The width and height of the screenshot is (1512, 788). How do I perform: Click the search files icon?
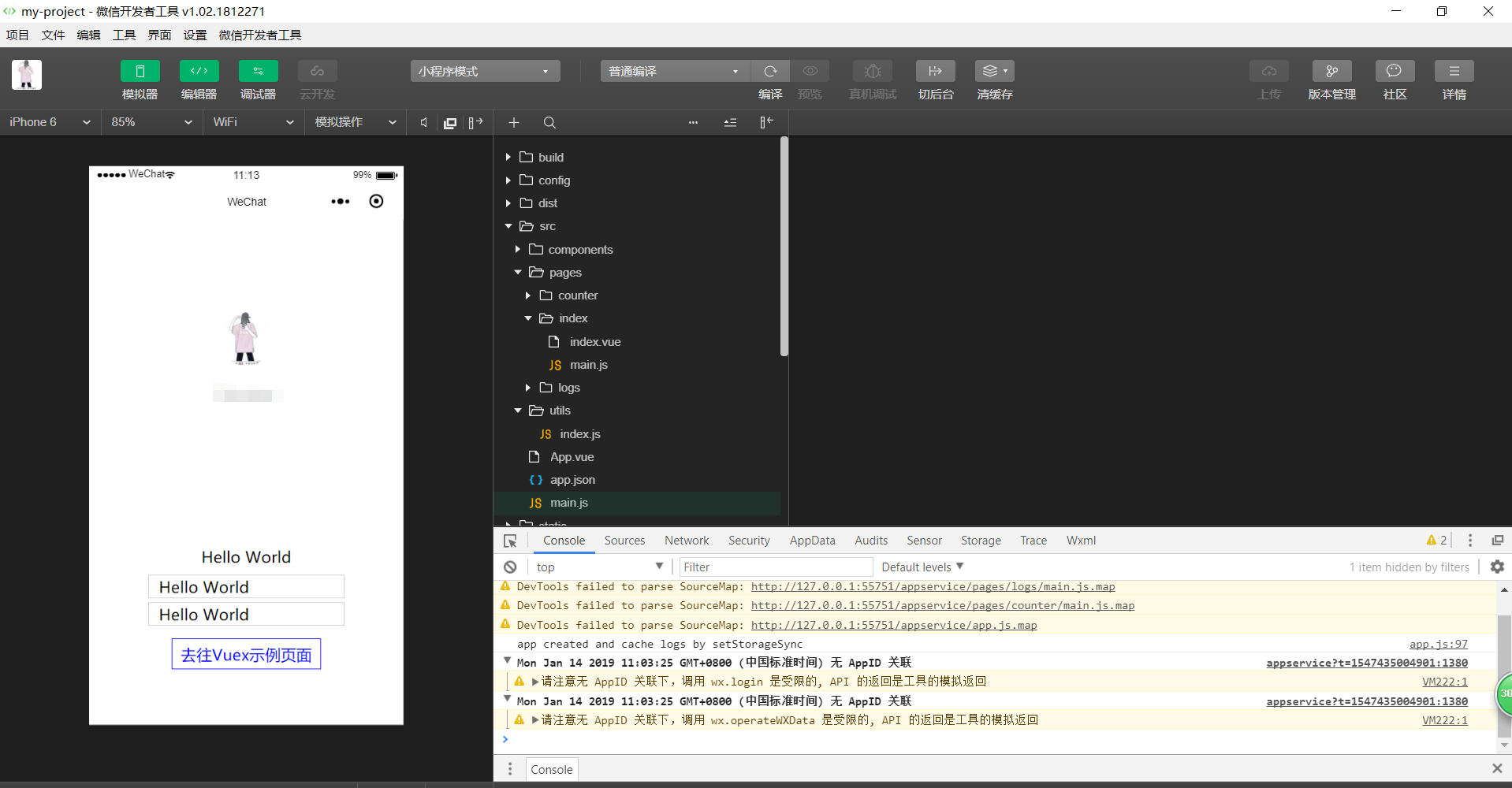click(x=549, y=122)
